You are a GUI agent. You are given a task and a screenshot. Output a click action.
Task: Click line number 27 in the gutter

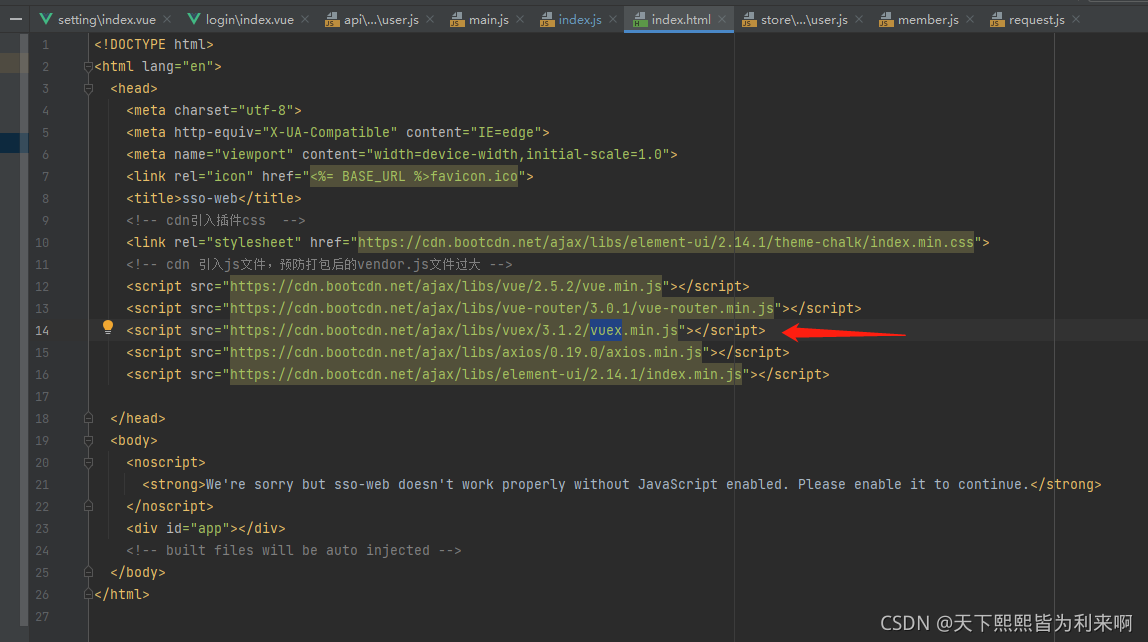tap(42, 616)
